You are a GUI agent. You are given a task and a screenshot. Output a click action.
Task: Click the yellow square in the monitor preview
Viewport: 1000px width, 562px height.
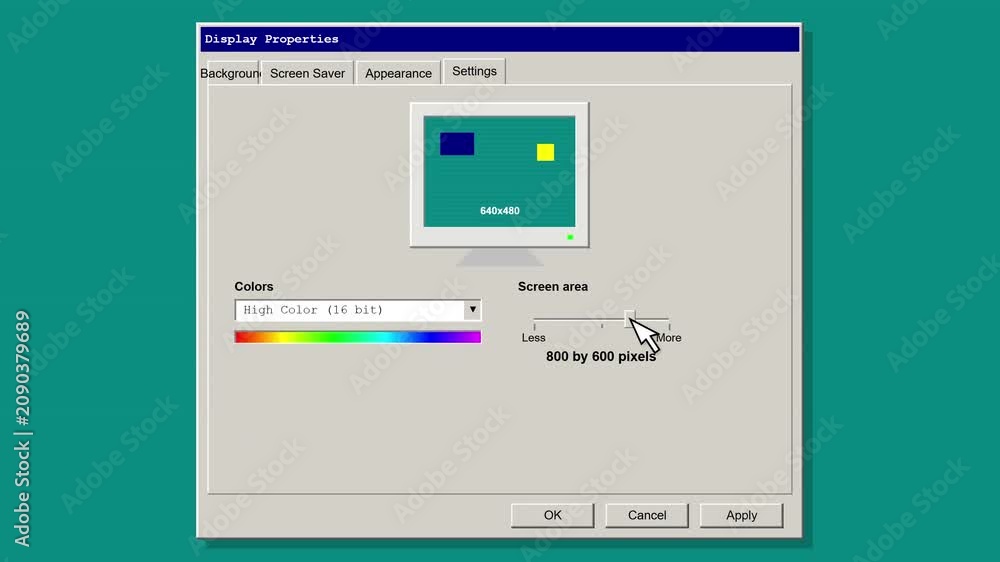pyautogui.click(x=545, y=152)
